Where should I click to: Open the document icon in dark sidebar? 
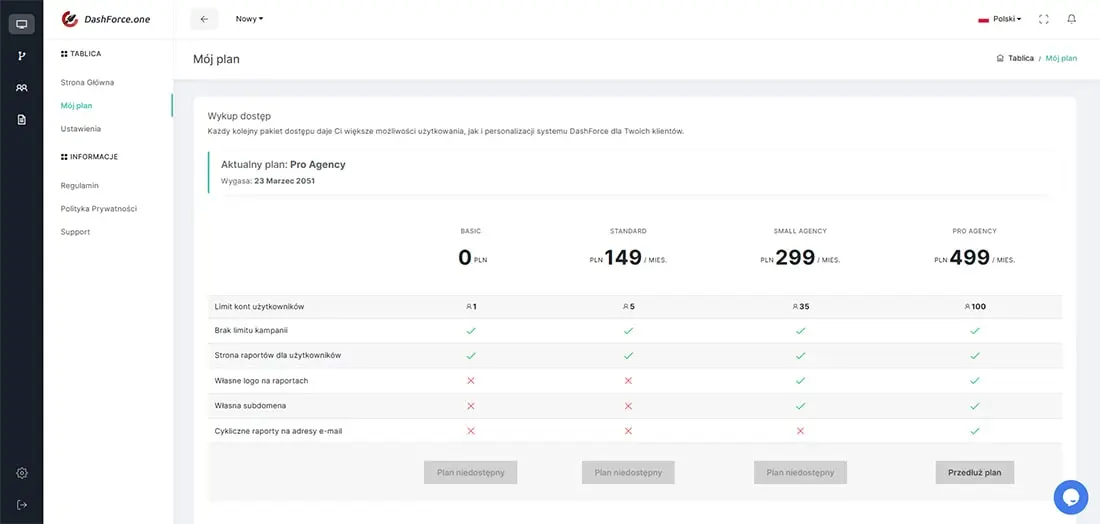[22, 119]
